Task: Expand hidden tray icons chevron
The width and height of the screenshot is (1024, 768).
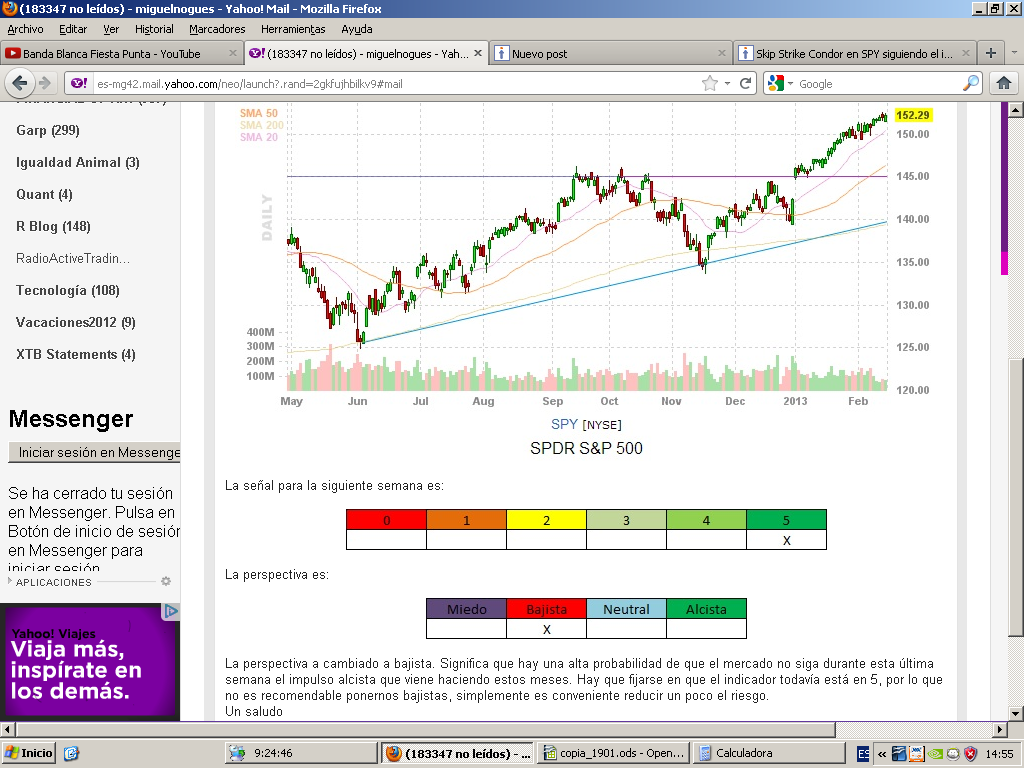Action: click(882, 754)
